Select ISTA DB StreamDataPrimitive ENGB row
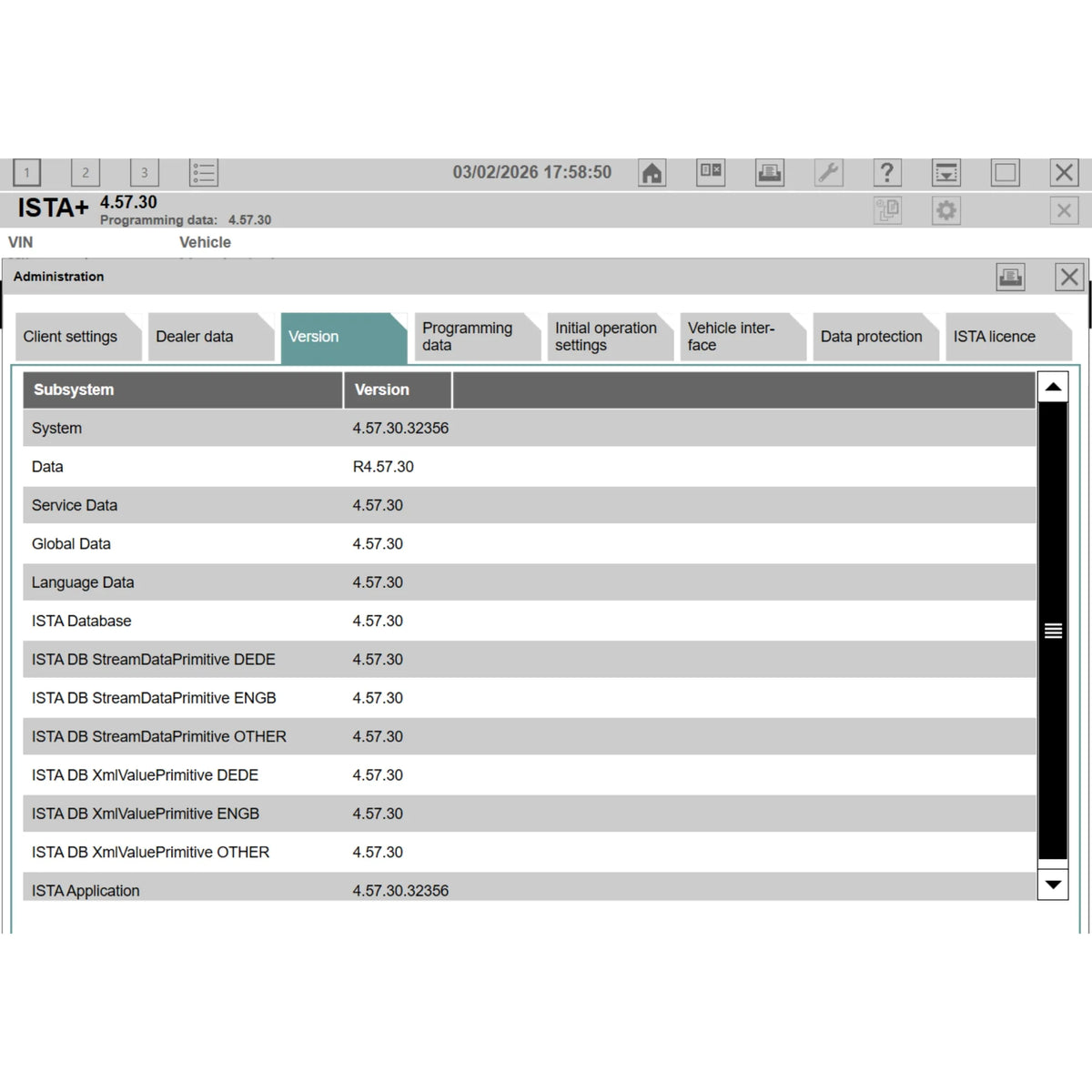Screen dimensions: 1092x1092 tap(530, 698)
